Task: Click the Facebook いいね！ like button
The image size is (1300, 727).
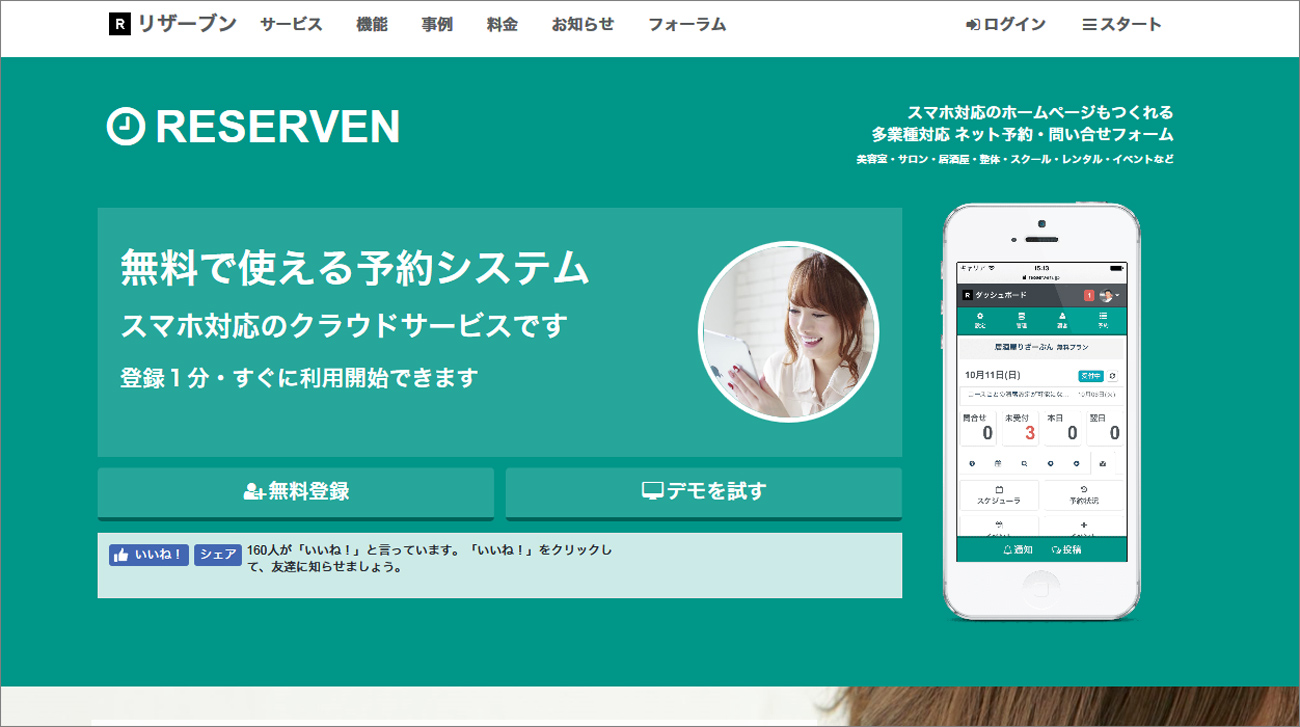Action: (149, 555)
